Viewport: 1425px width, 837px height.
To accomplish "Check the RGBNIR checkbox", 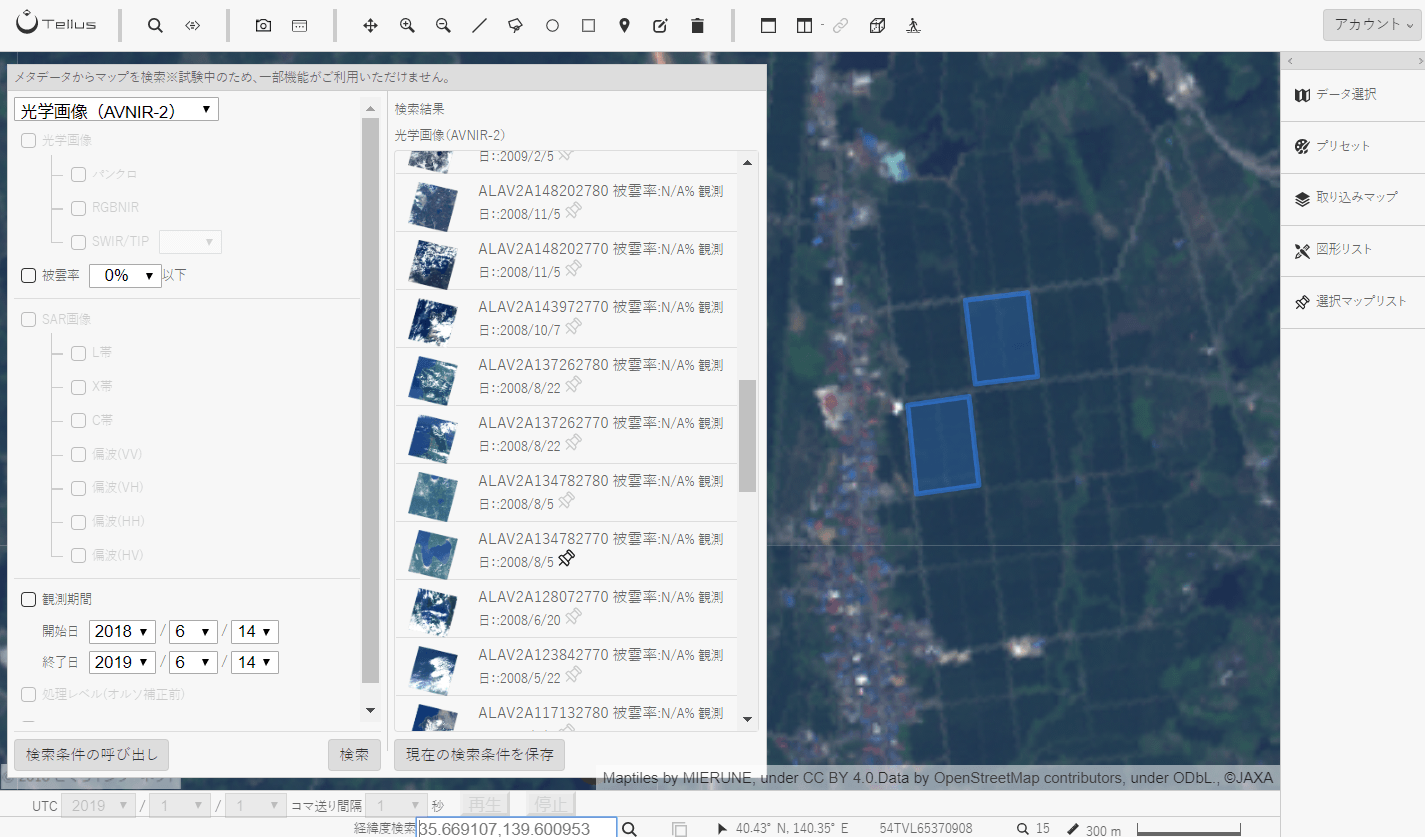I will pyautogui.click(x=78, y=208).
